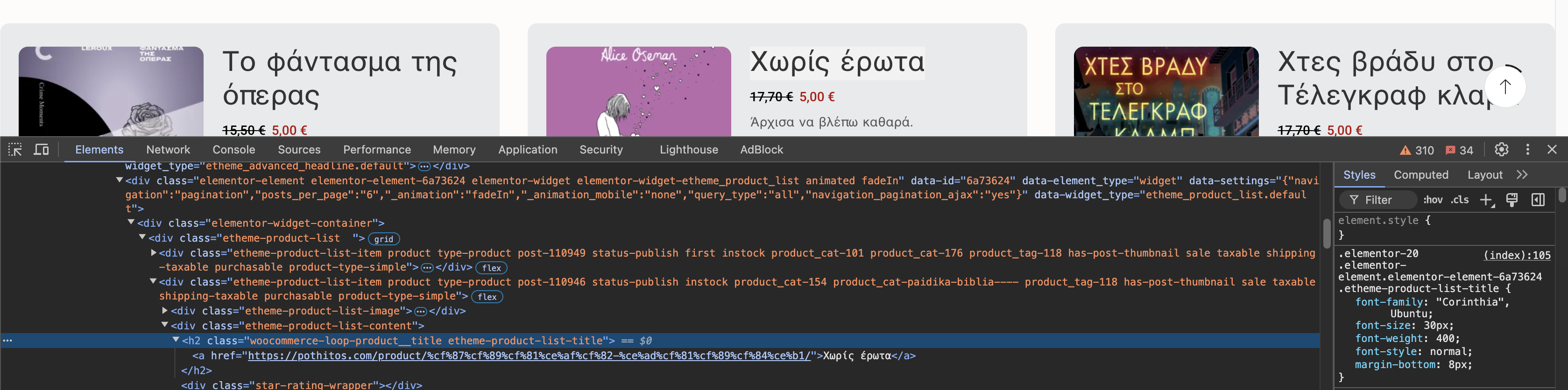Viewport: 1568px width, 390px height.
Task: Switch to the Elements tab
Action: (99, 150)
